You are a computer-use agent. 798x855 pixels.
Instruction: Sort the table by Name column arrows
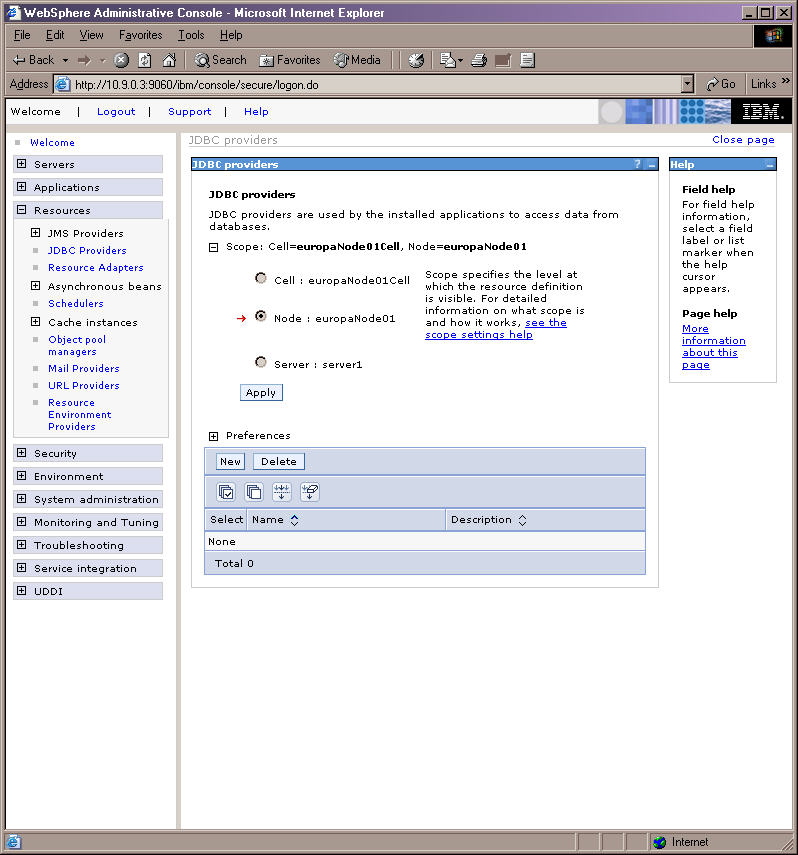click(x=295, y=520)
